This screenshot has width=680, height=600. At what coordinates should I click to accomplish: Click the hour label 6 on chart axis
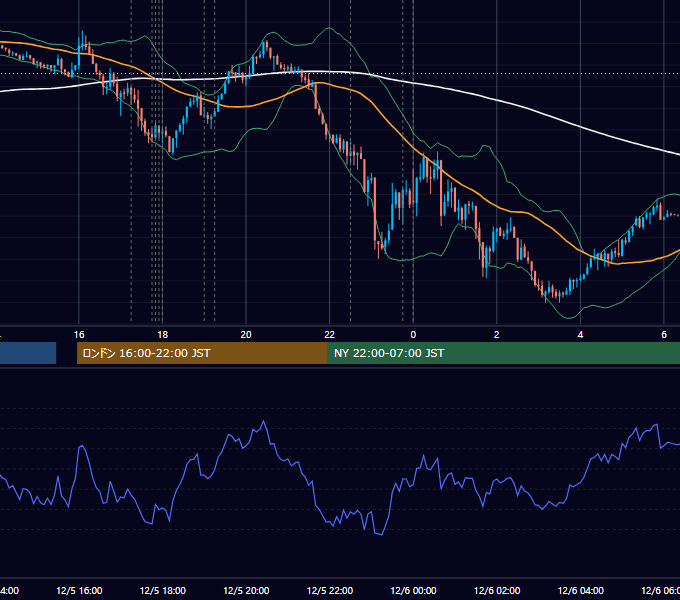(664, 335)
